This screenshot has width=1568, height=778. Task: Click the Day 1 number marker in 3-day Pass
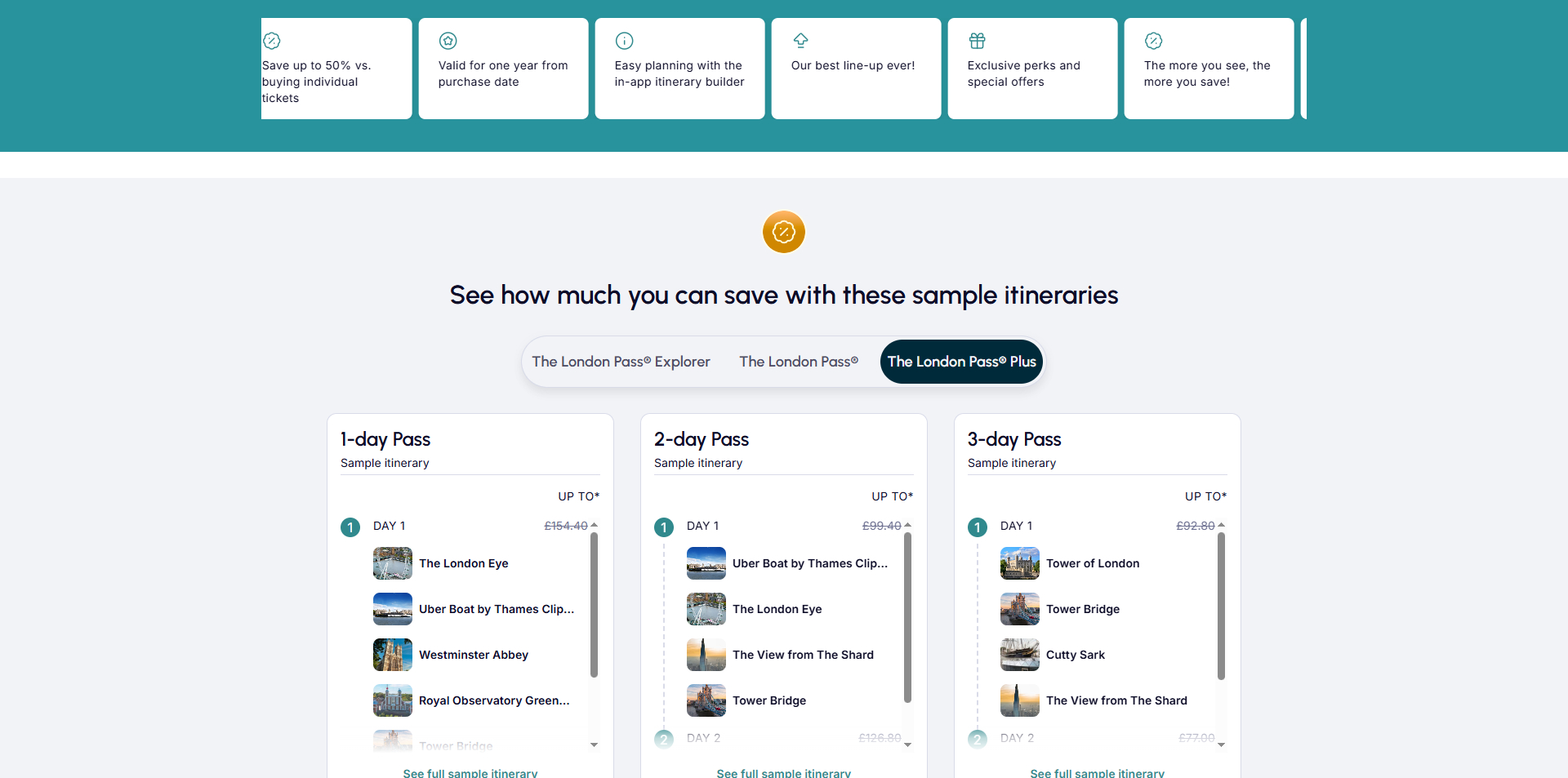point(978,527)
